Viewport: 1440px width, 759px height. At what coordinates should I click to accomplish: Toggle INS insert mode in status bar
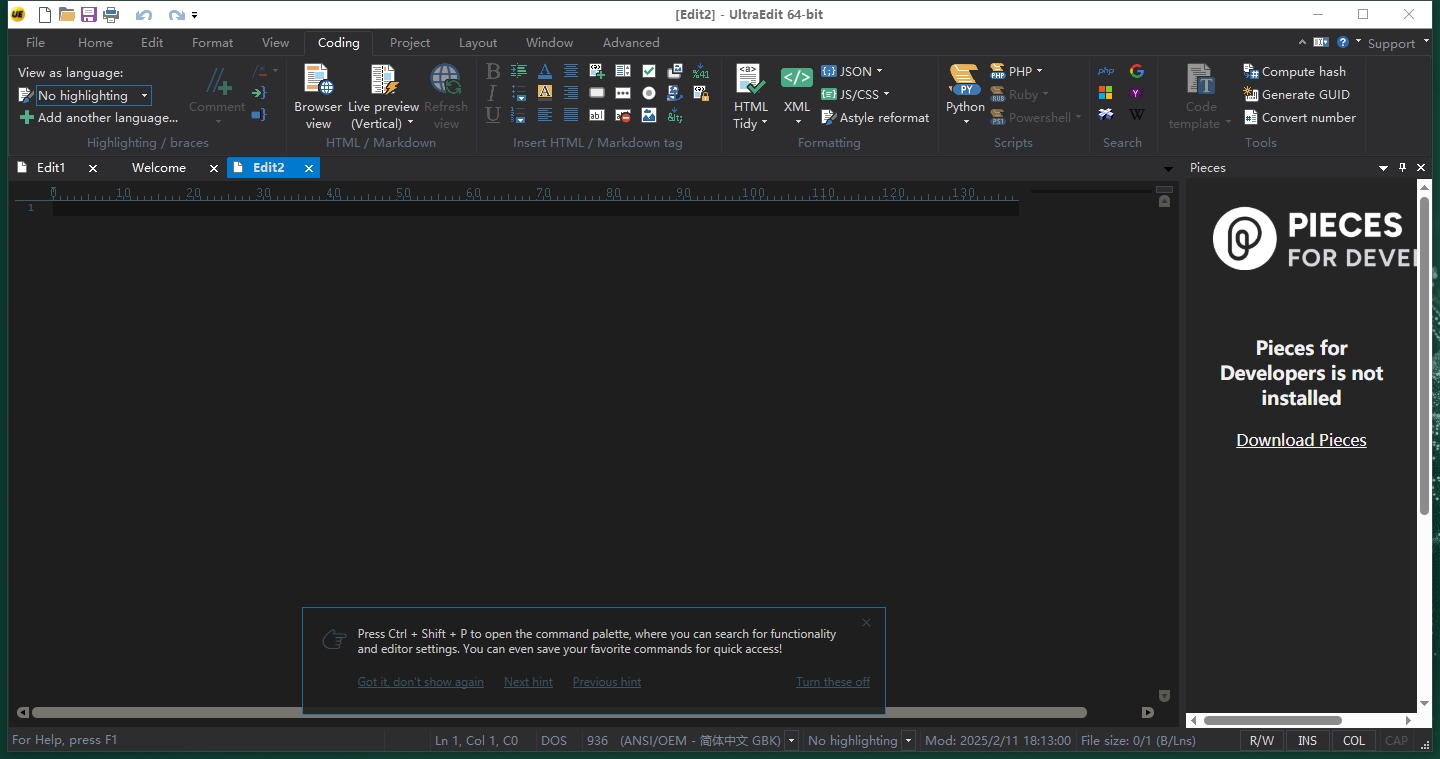tap(1307, 741)
